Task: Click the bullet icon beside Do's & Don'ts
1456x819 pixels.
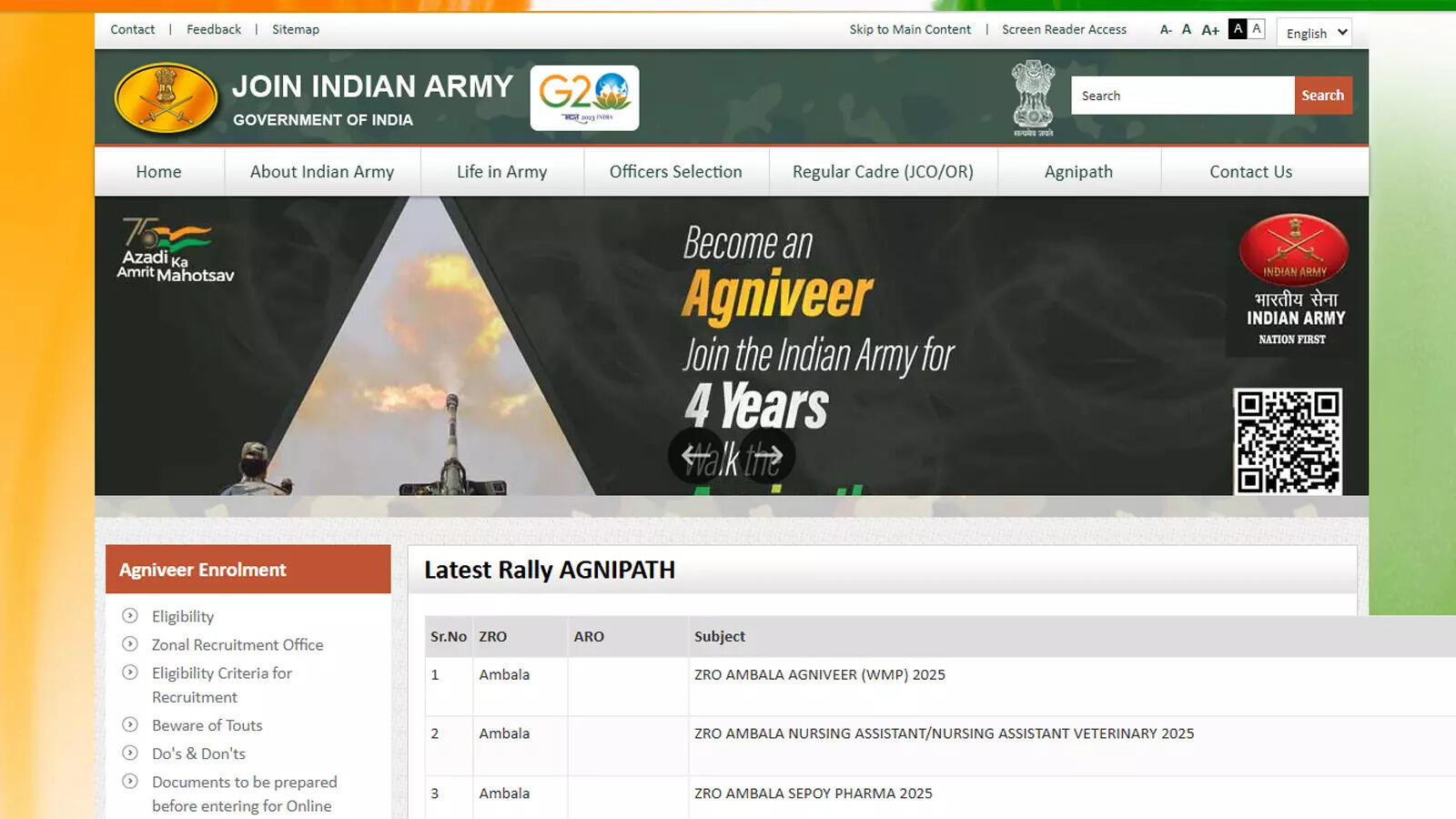Action: point(130,753)
